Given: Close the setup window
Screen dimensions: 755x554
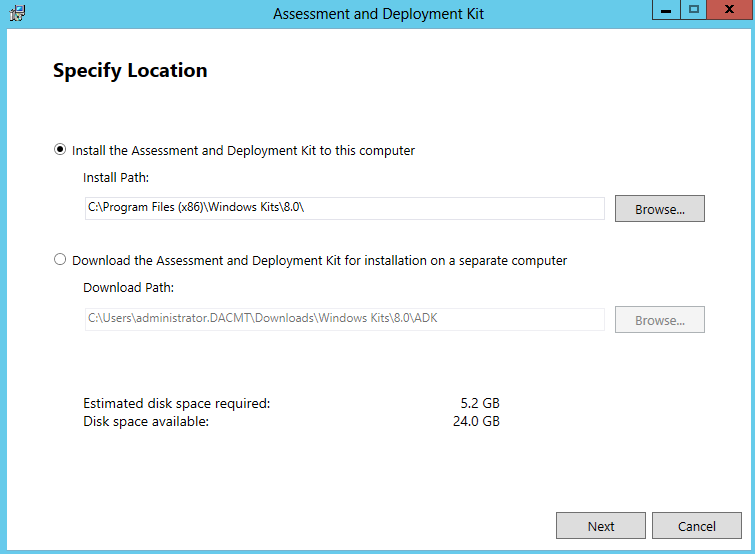Looking at the screenshot, I should (x=729, y=10).
